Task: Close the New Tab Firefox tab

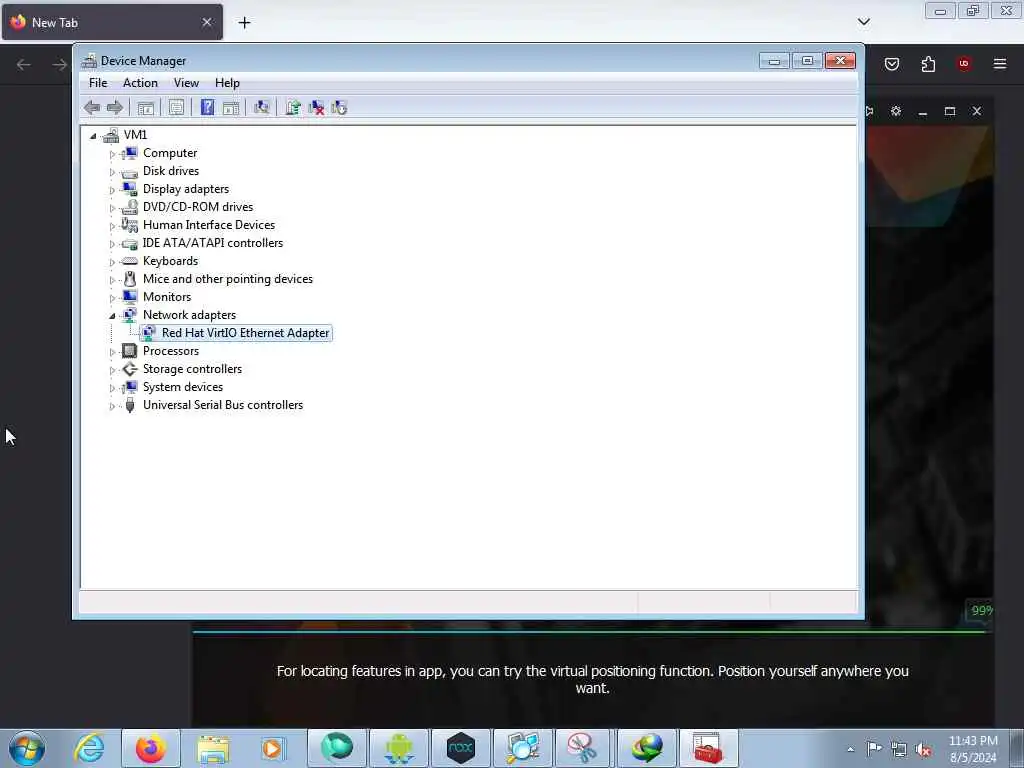Action: (206, 22)
